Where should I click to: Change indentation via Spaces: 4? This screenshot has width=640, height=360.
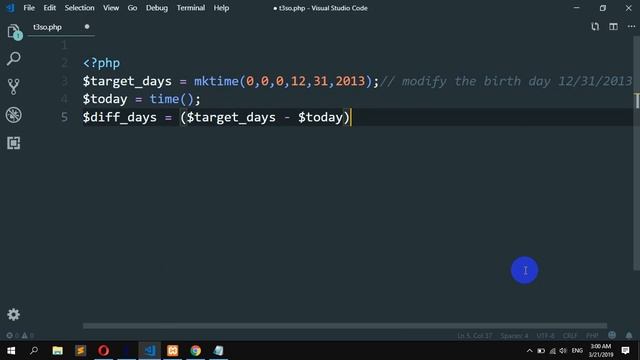514,336
